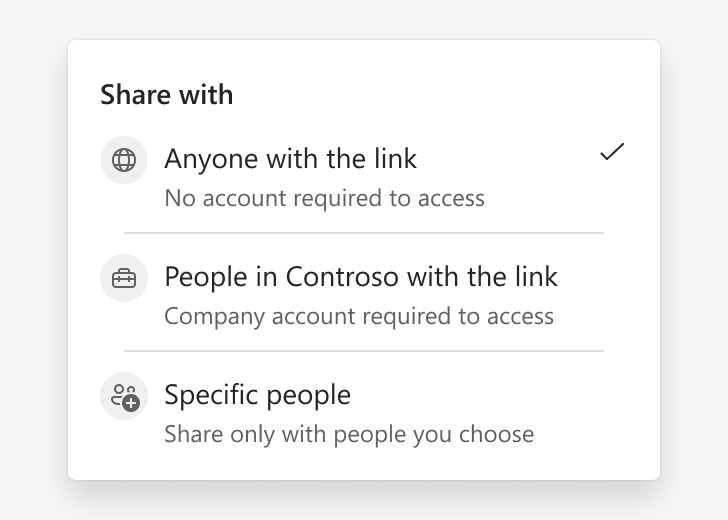Click the word Anyone in the first option

tap(213, 160)
